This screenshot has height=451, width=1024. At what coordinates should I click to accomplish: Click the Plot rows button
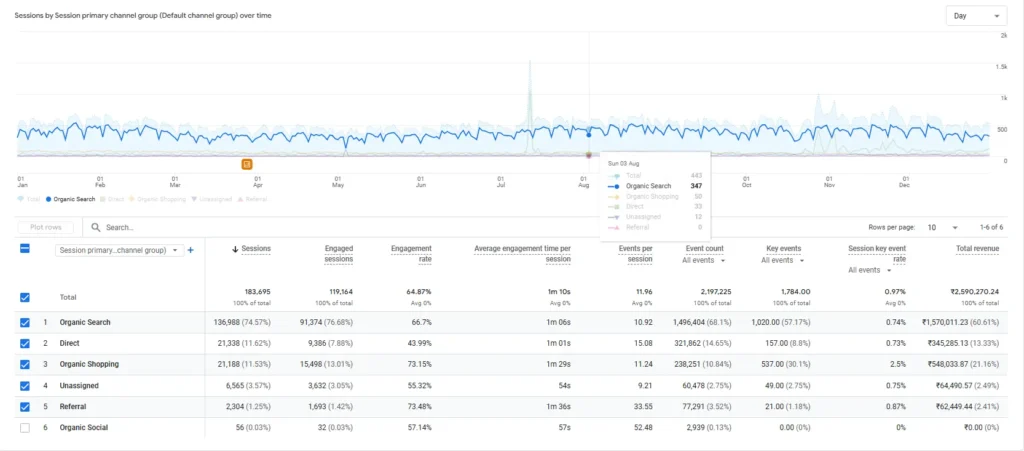click(x=46, y=228)
